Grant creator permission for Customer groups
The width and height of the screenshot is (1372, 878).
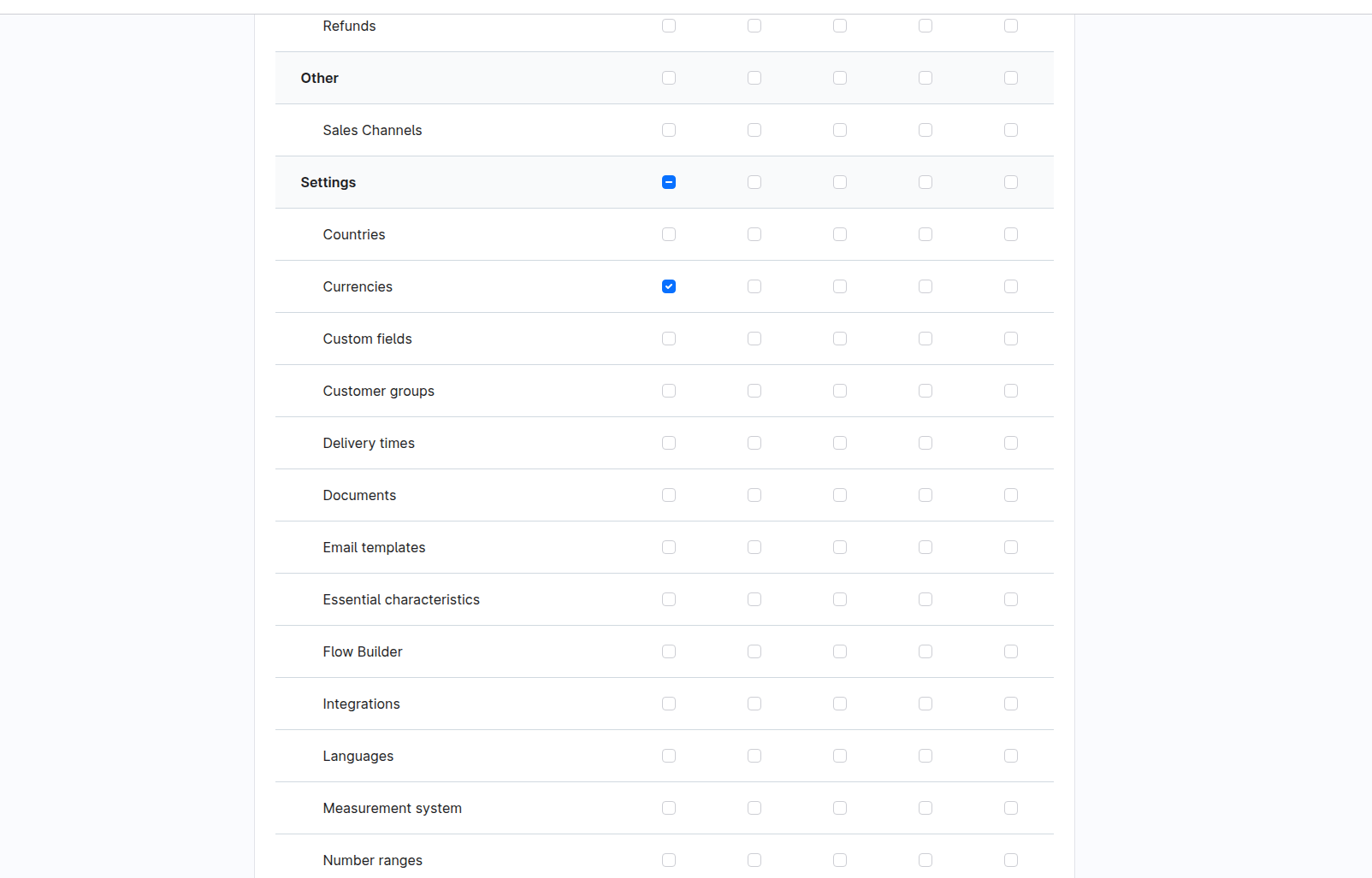point(840,391)
